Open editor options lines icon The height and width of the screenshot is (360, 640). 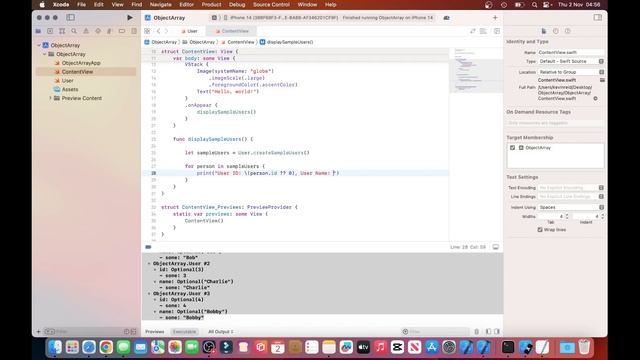pyautogui.click(x=483, y=31)
